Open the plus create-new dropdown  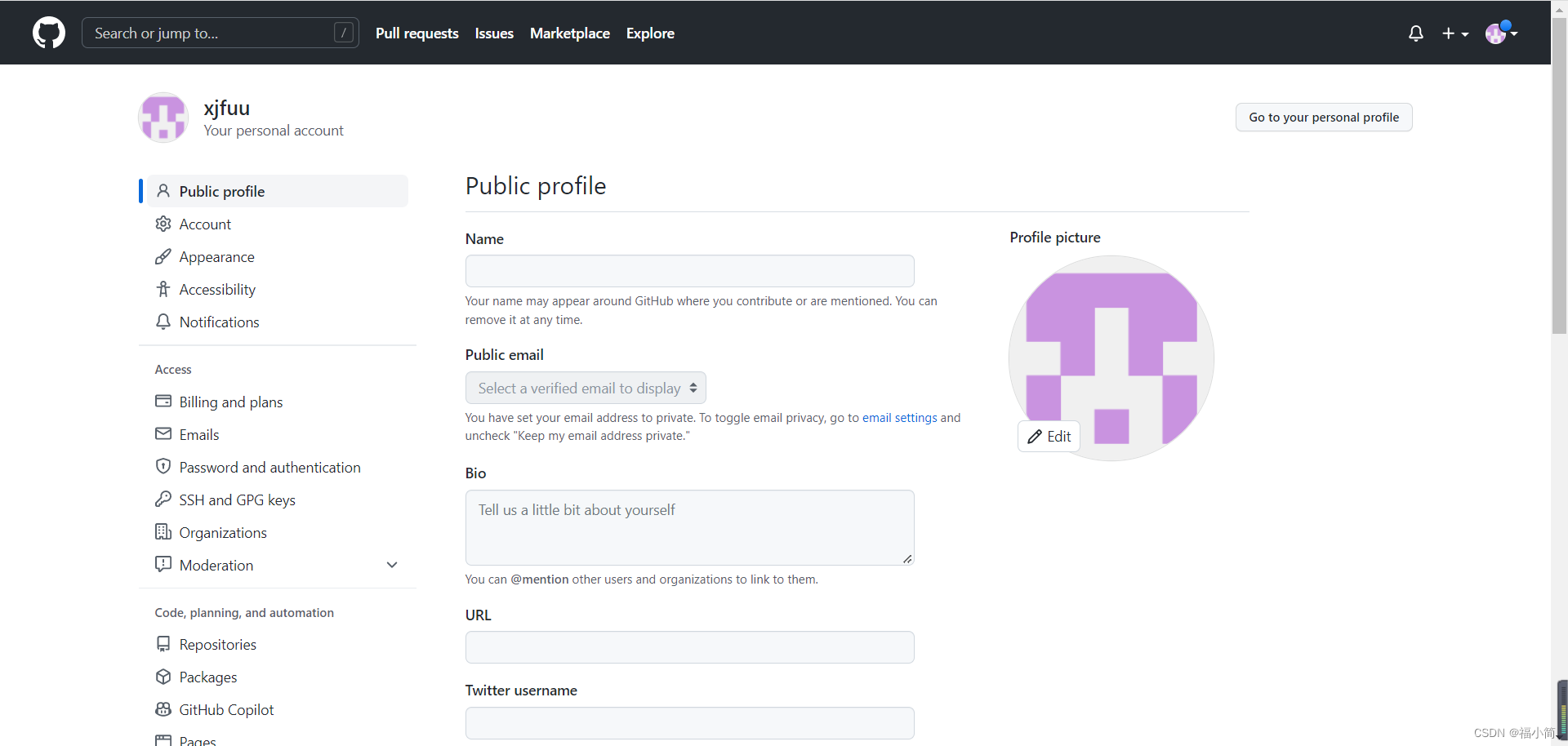[x=1455, y=33]
